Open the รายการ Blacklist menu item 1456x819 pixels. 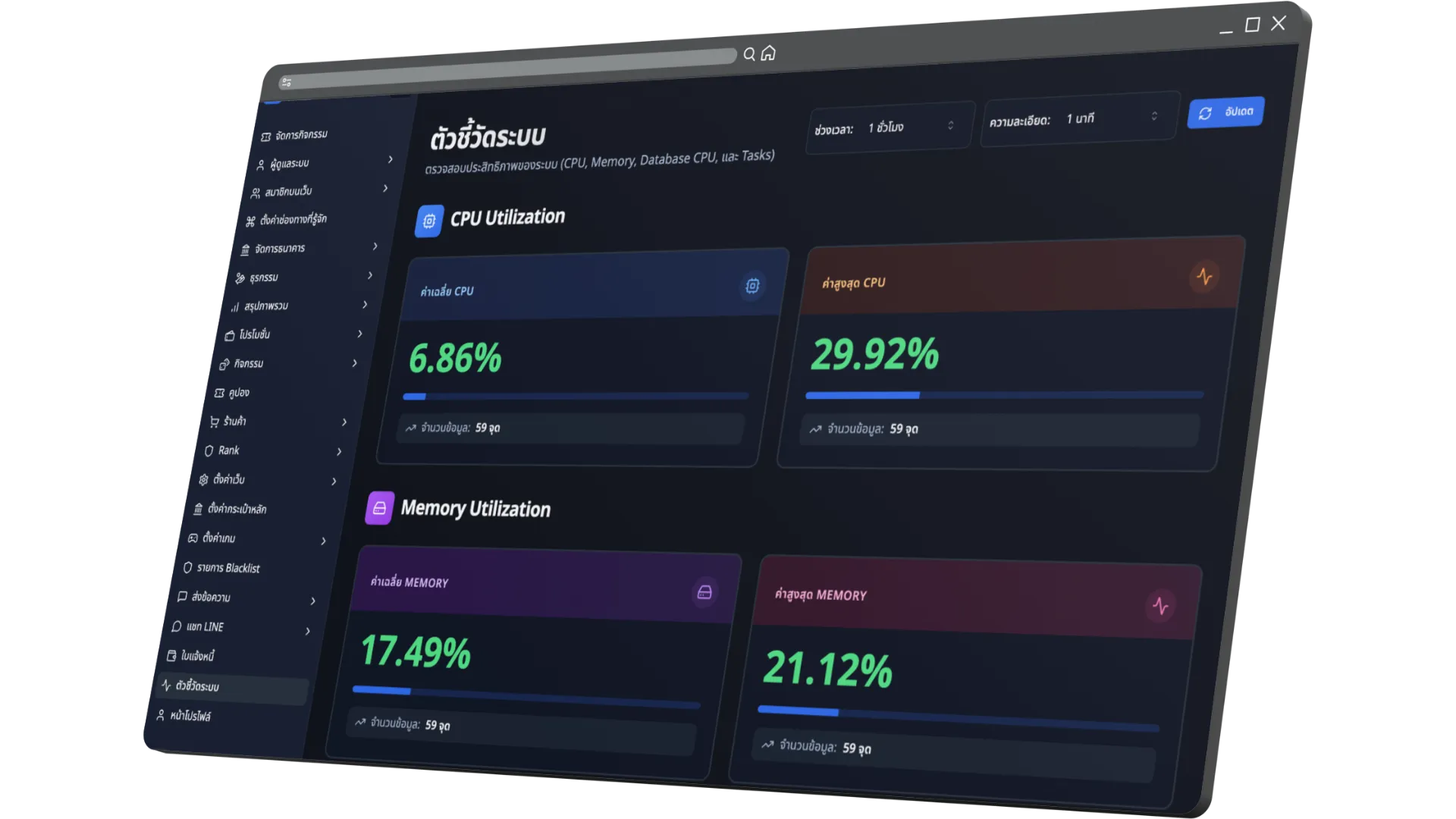227,568
